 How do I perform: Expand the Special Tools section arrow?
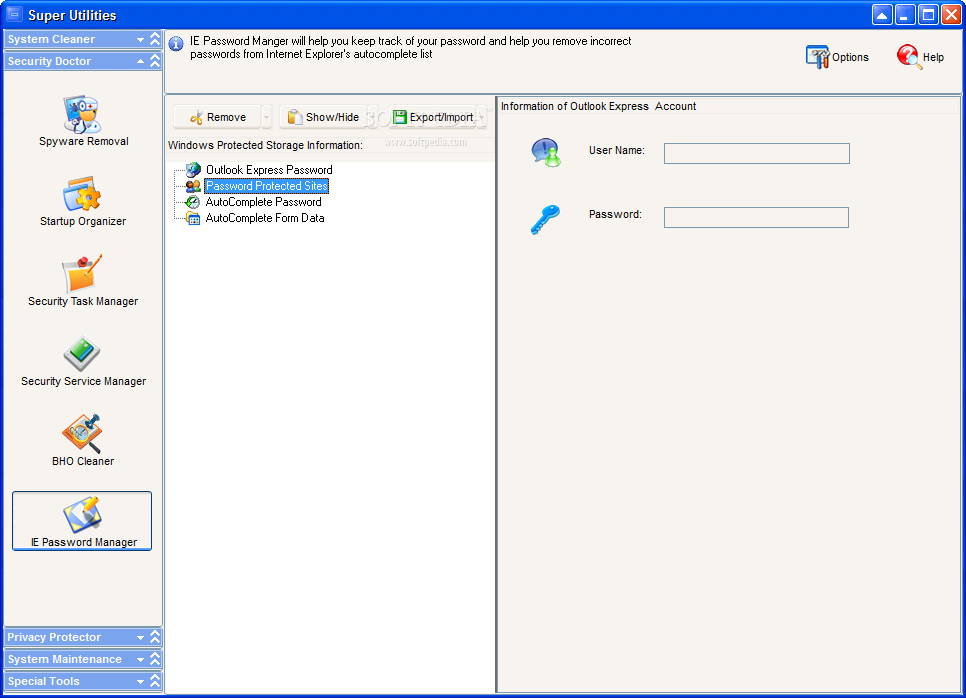click(140, 682)
